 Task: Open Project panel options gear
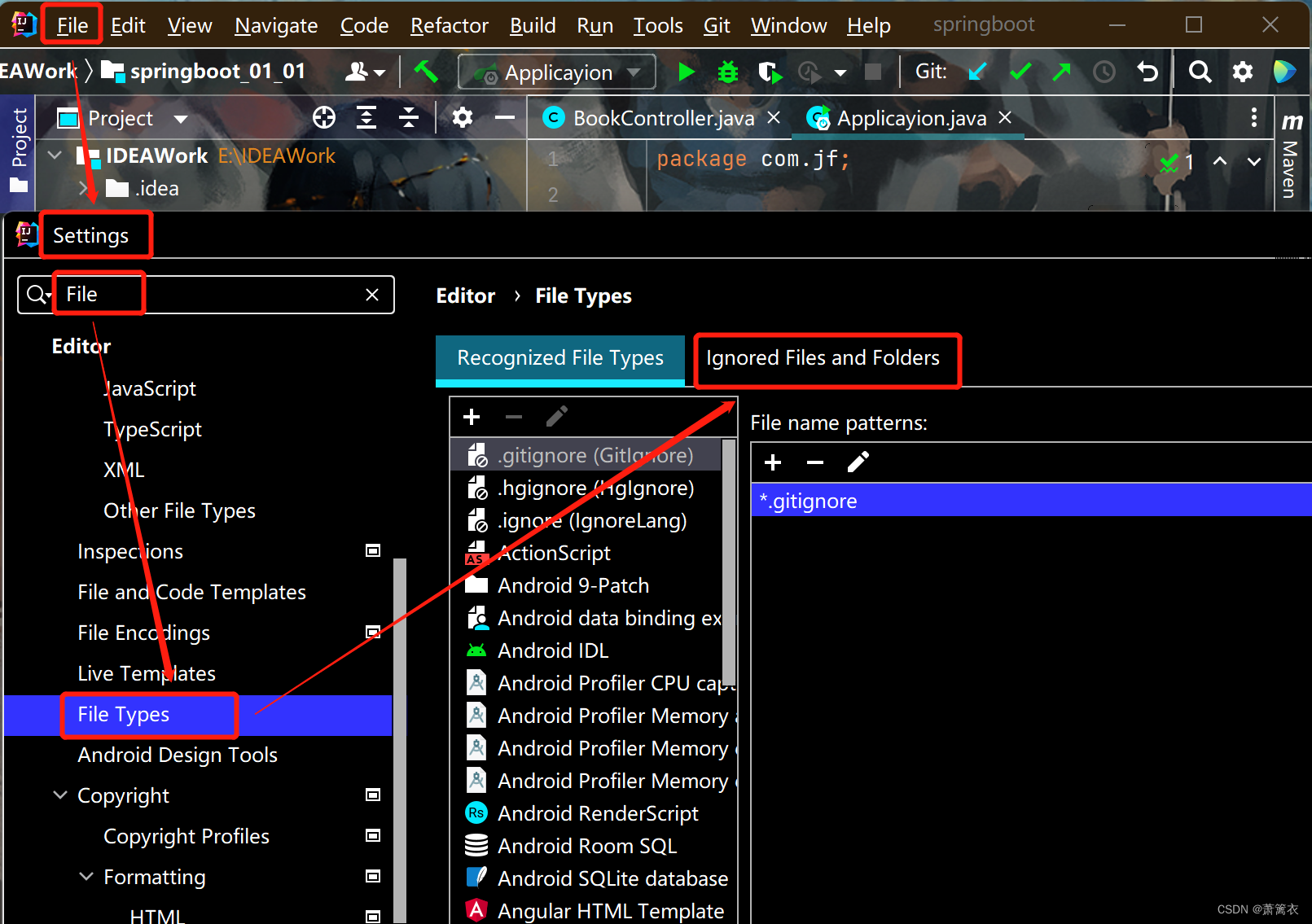pyautogui.click(x=463, y=118)
